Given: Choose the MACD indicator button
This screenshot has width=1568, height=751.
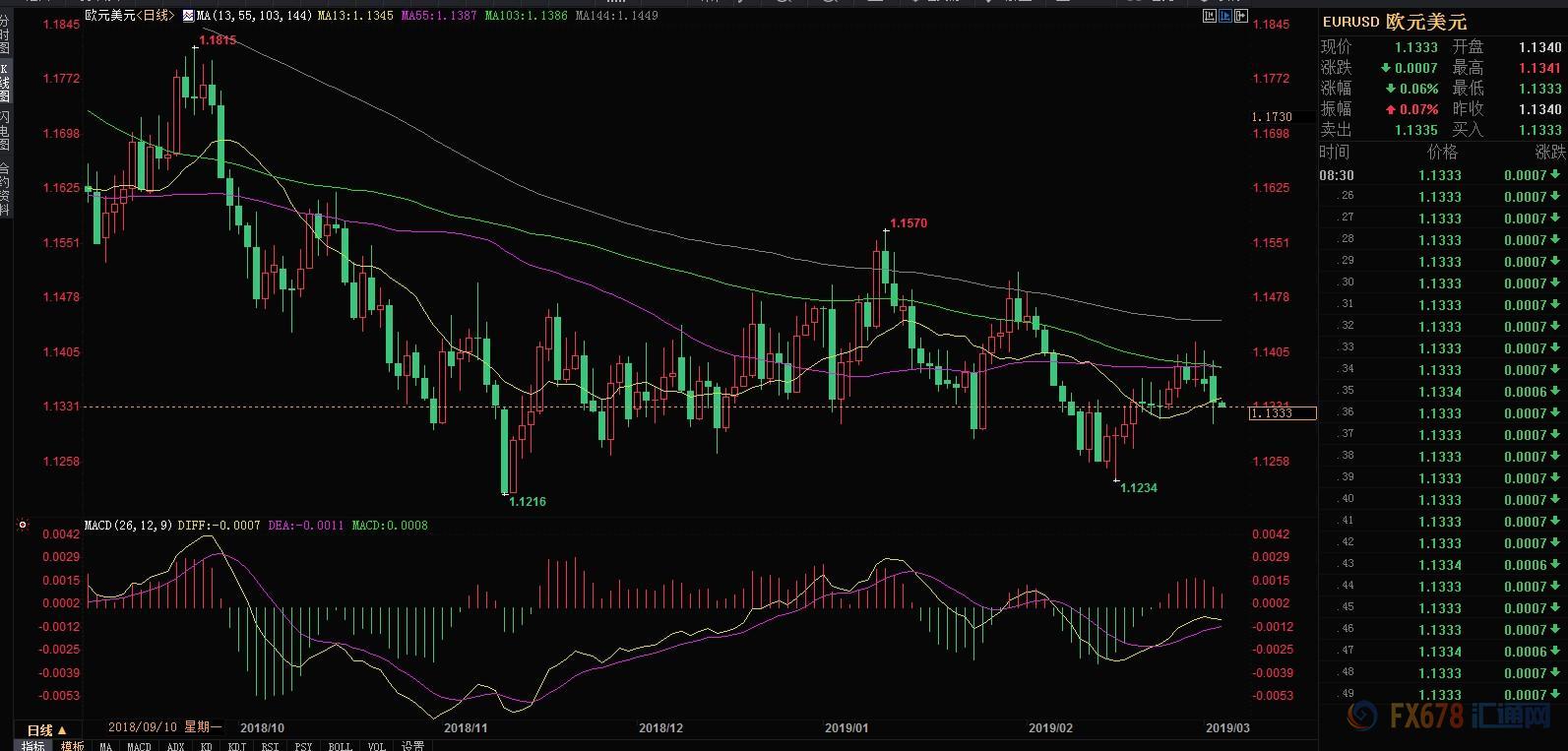Looking at the screenshot, I should coord(139,746).
